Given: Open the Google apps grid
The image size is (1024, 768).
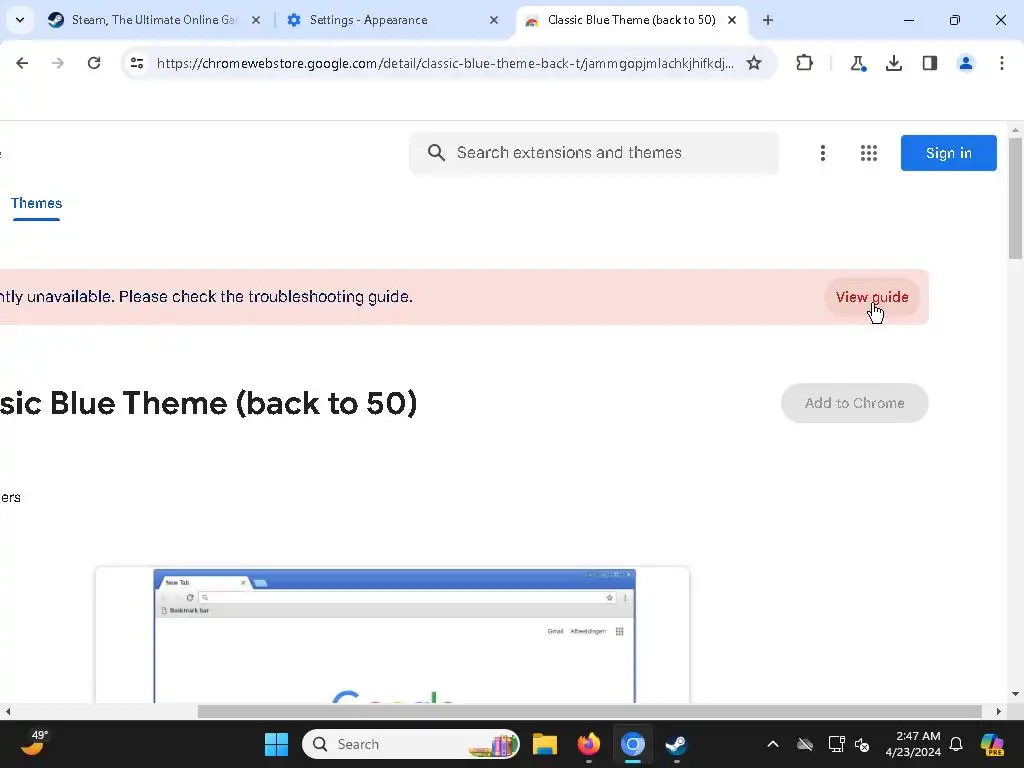Looking at the screenshot, I should pos(869,153).
